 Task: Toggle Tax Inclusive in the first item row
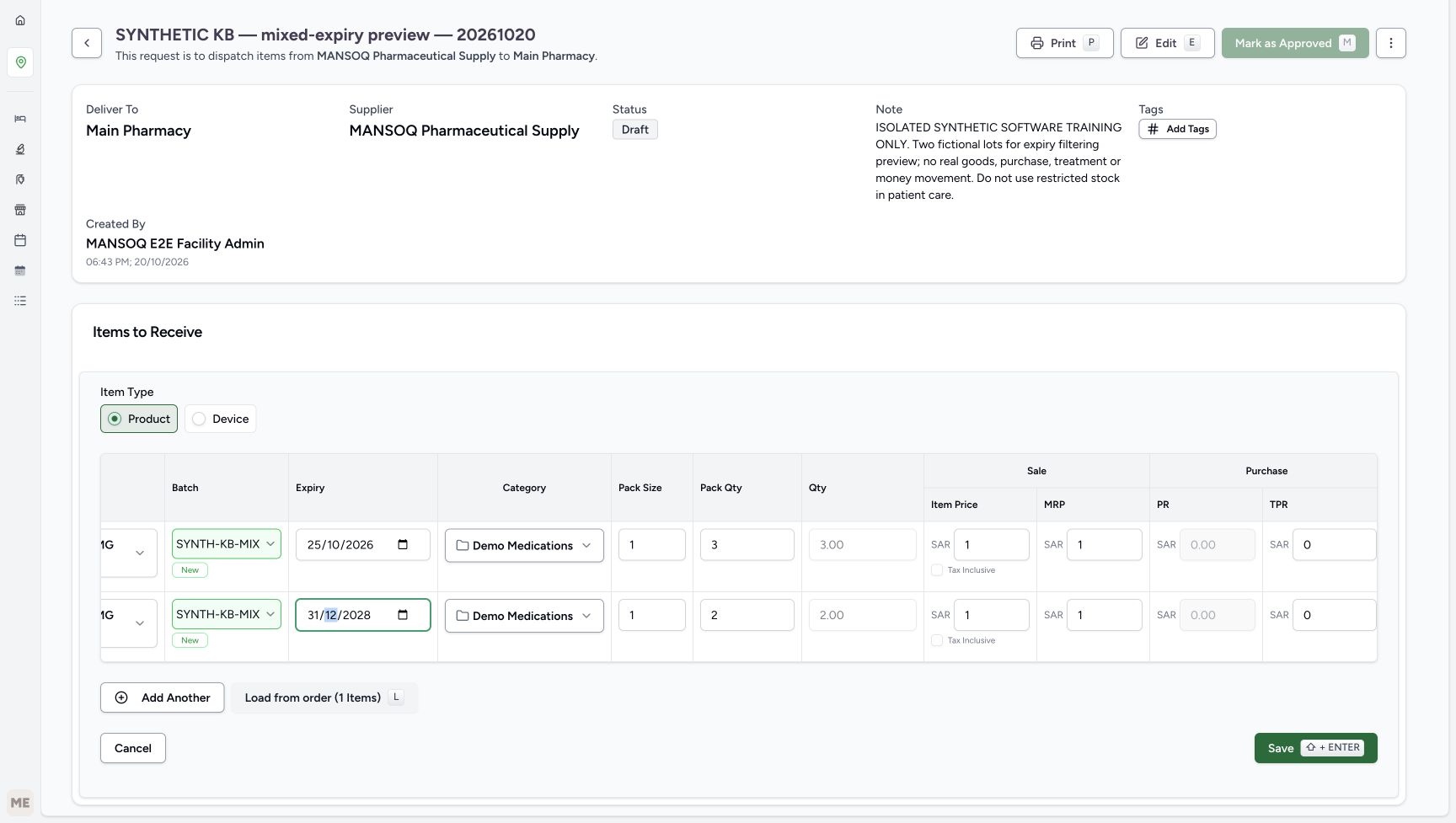(937, 570)
